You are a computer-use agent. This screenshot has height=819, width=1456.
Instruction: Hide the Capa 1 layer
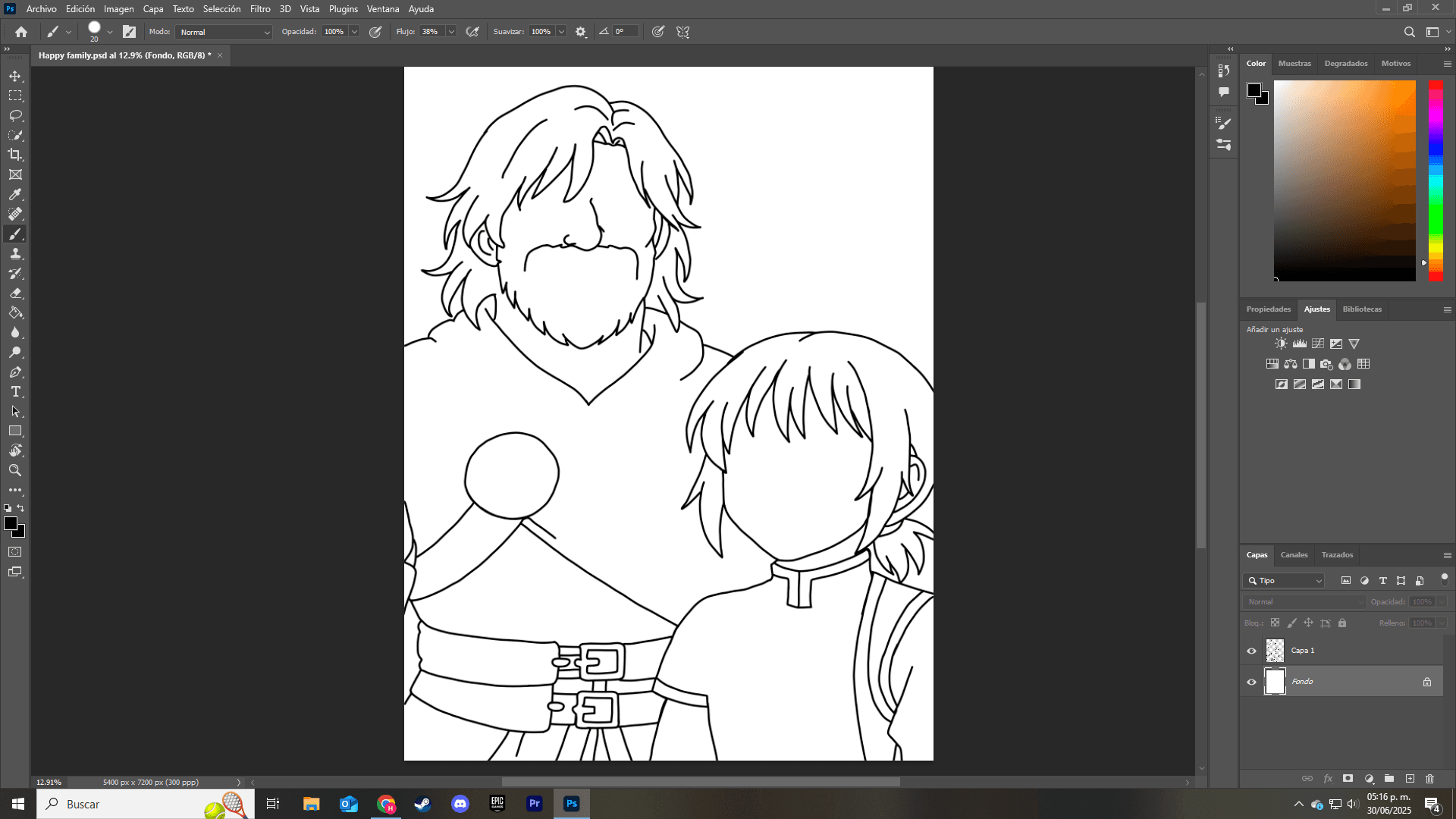coord(1251,650)
